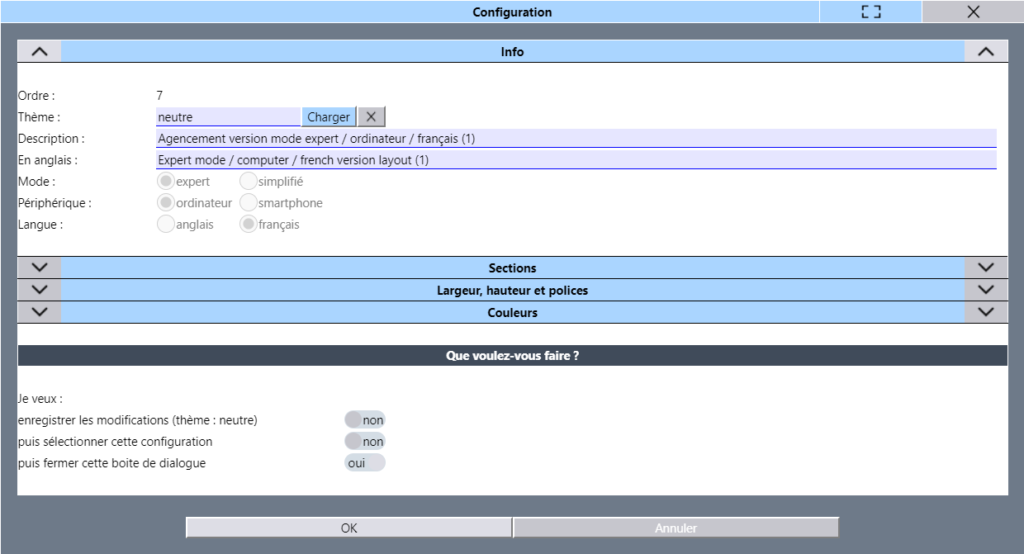1024x554 pixels.
Task: Open the Couleurs section header
Action: (x=512, y=312)
